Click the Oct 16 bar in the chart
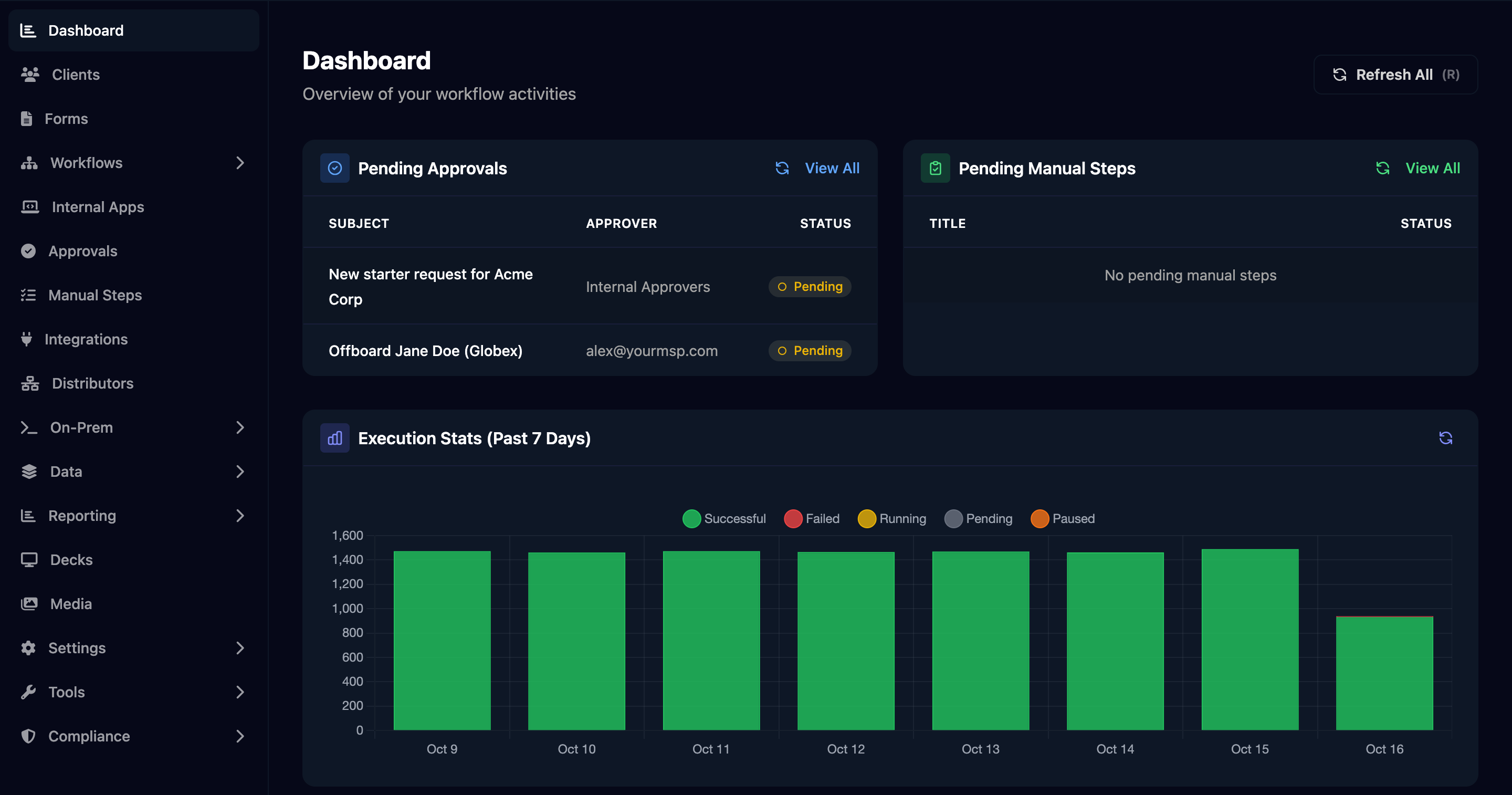 click(x=1384, y=673)
